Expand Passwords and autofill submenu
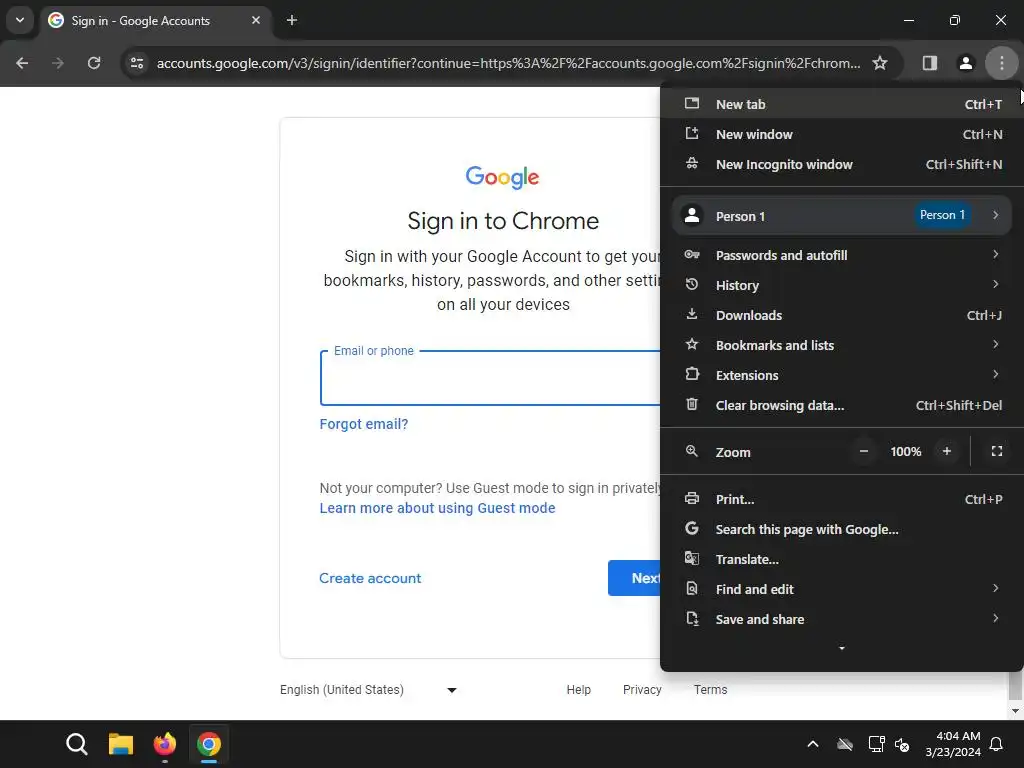 tap(842, 255)
